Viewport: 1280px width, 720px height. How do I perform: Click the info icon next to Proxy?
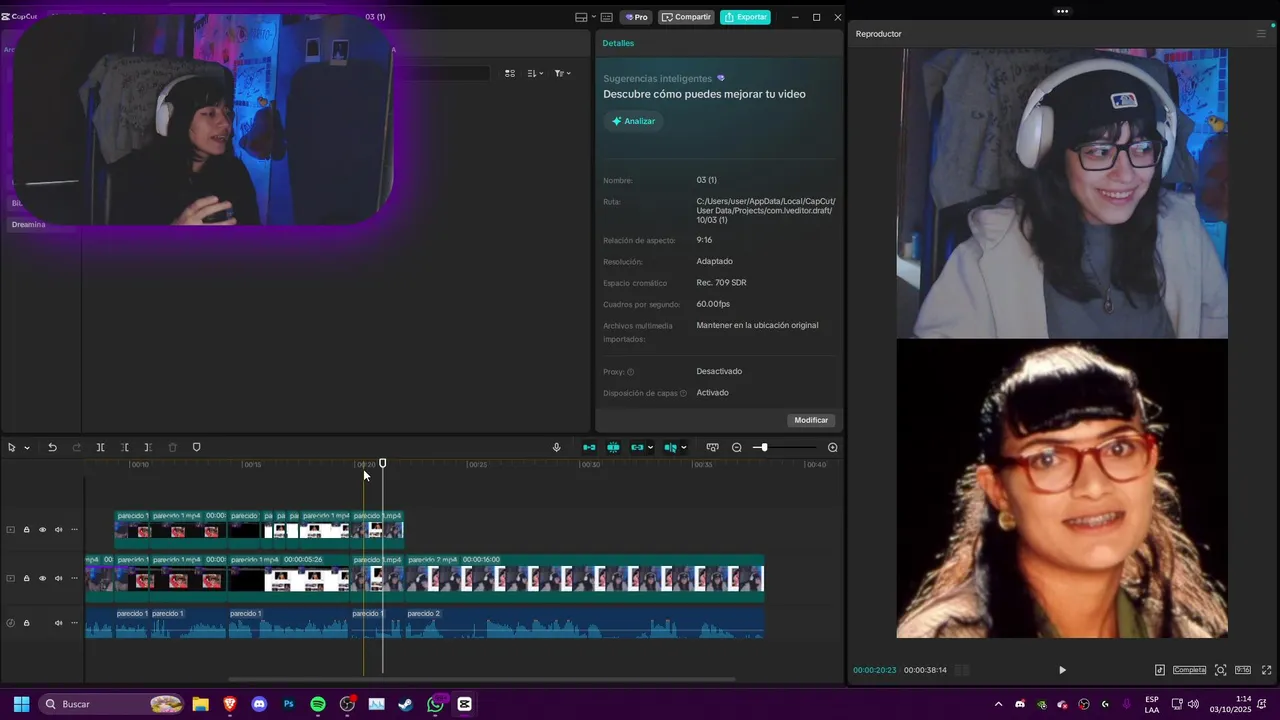coord(630,372)
